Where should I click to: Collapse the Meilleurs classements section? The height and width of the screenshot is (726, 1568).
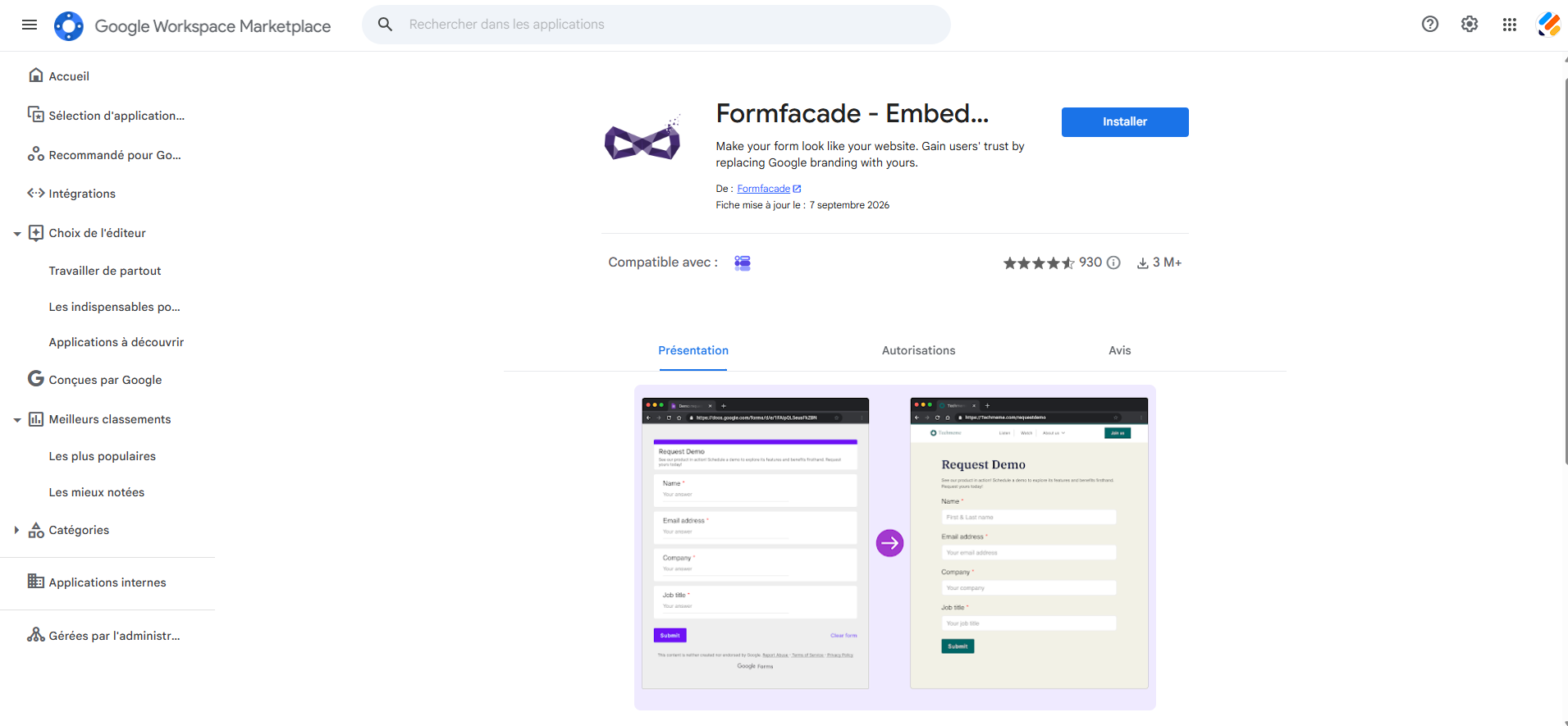click(17, 420)
